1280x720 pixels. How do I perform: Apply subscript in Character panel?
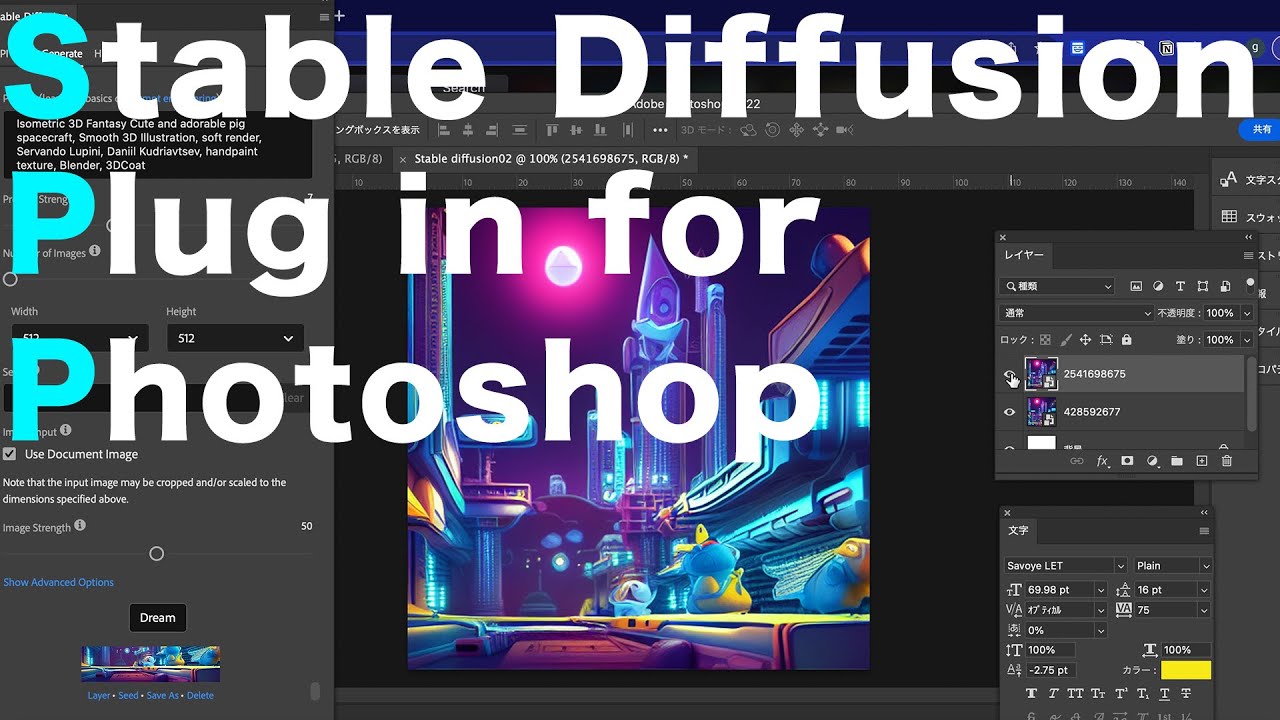(x=1142, y=694)
